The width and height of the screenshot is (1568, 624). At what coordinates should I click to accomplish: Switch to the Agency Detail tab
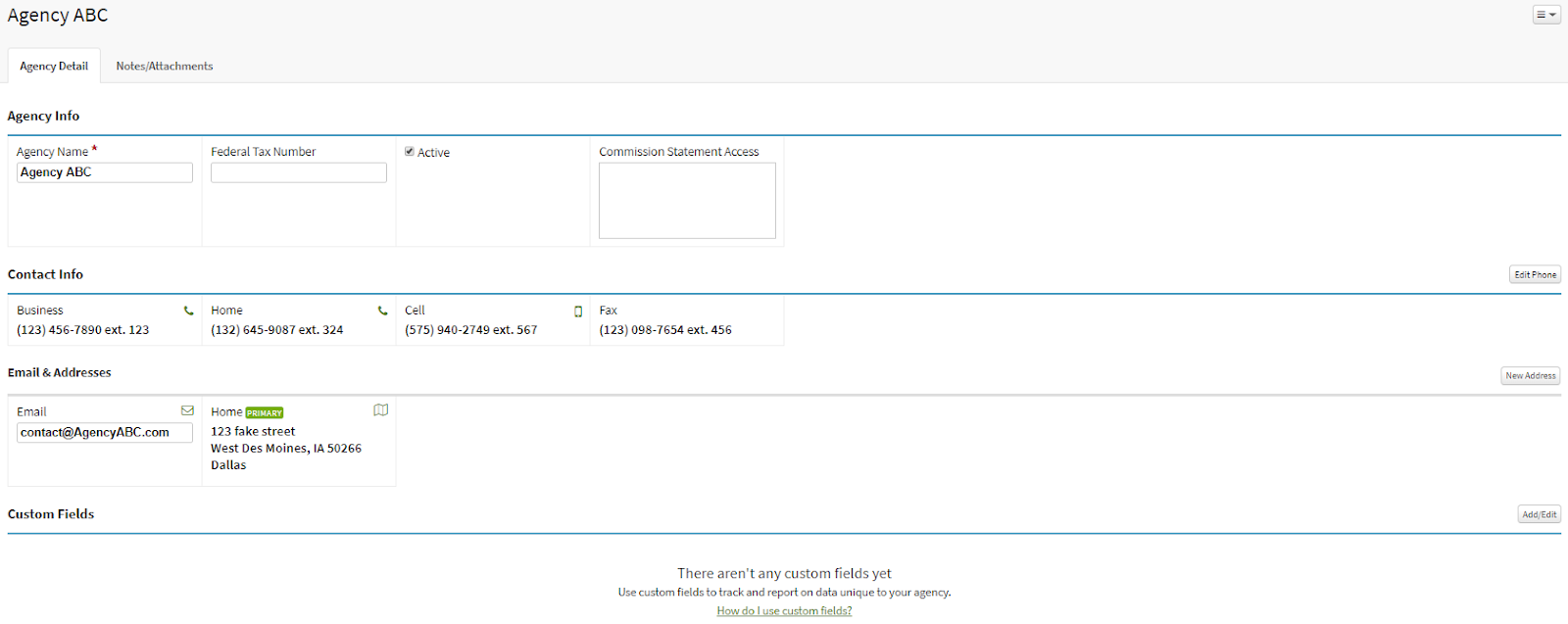(54, 66)
